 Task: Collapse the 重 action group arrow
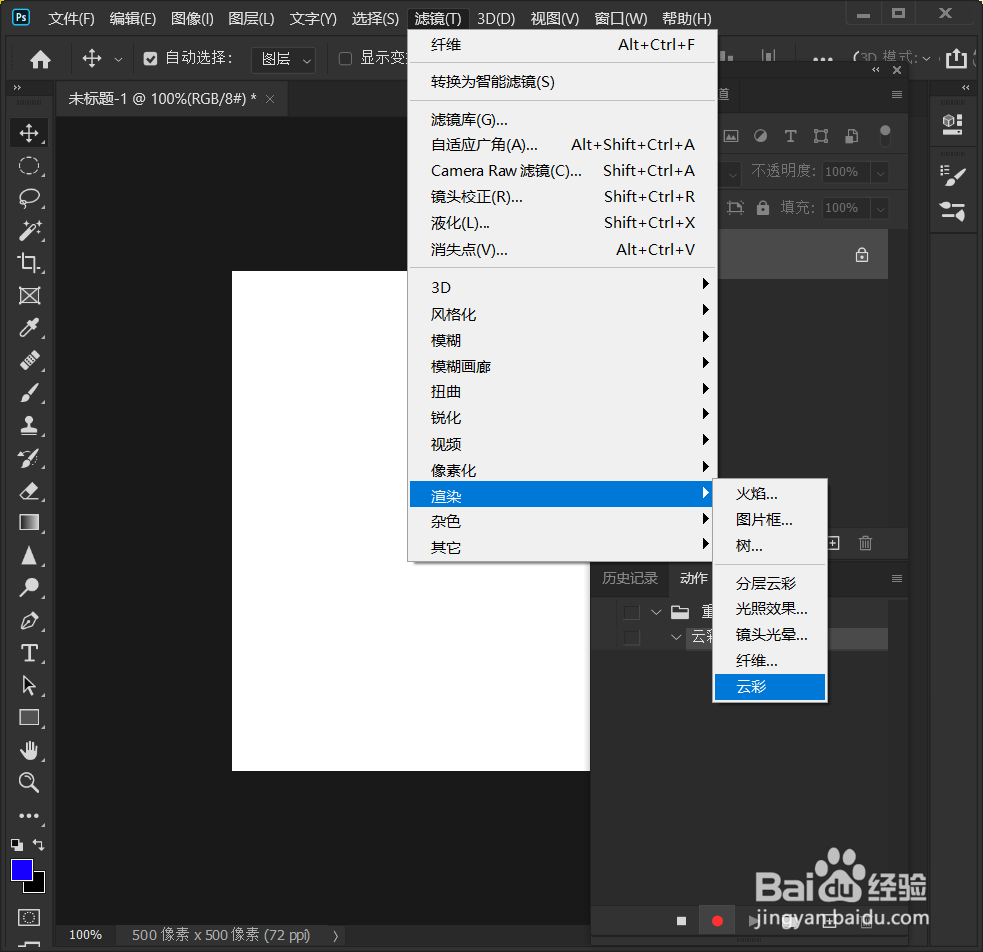pos(657,611)
